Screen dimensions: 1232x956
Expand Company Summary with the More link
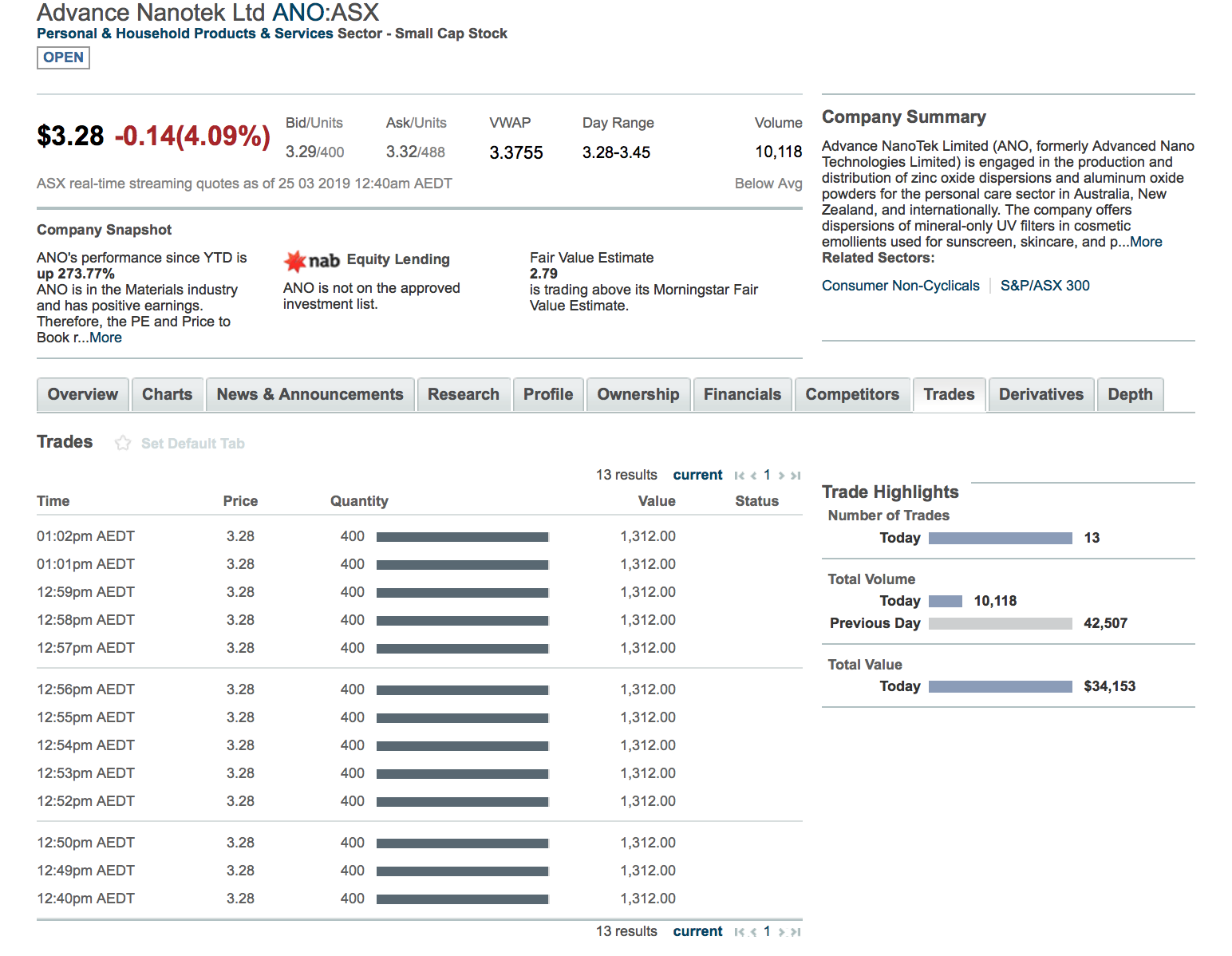[x=1146, y=242]
